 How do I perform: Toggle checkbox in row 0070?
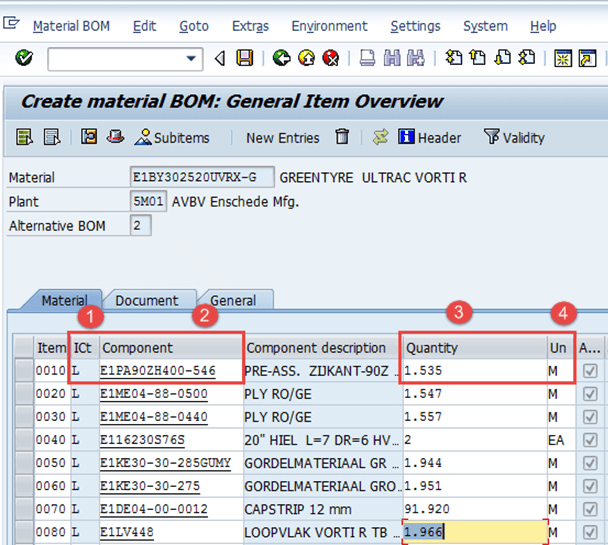(590, 510)
